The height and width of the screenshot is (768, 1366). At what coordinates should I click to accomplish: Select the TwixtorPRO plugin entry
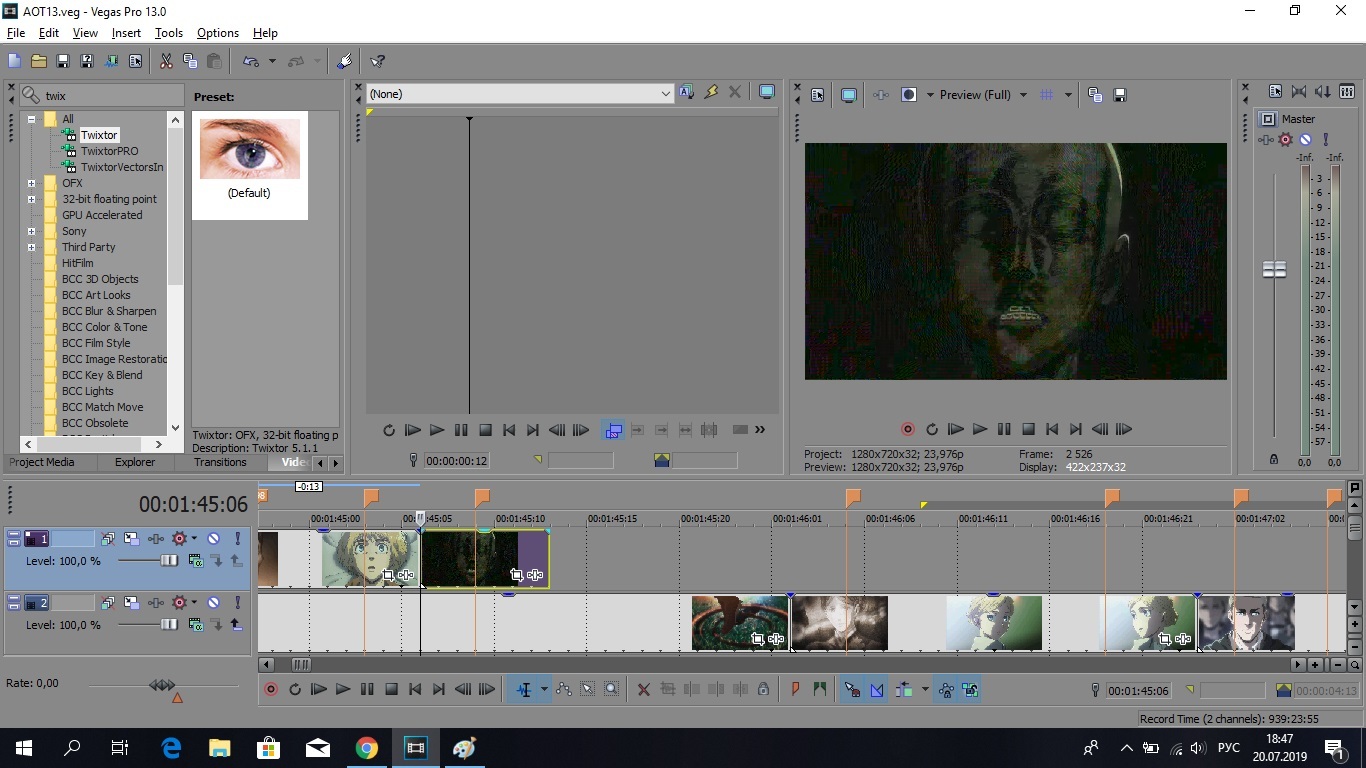(109, 151)
